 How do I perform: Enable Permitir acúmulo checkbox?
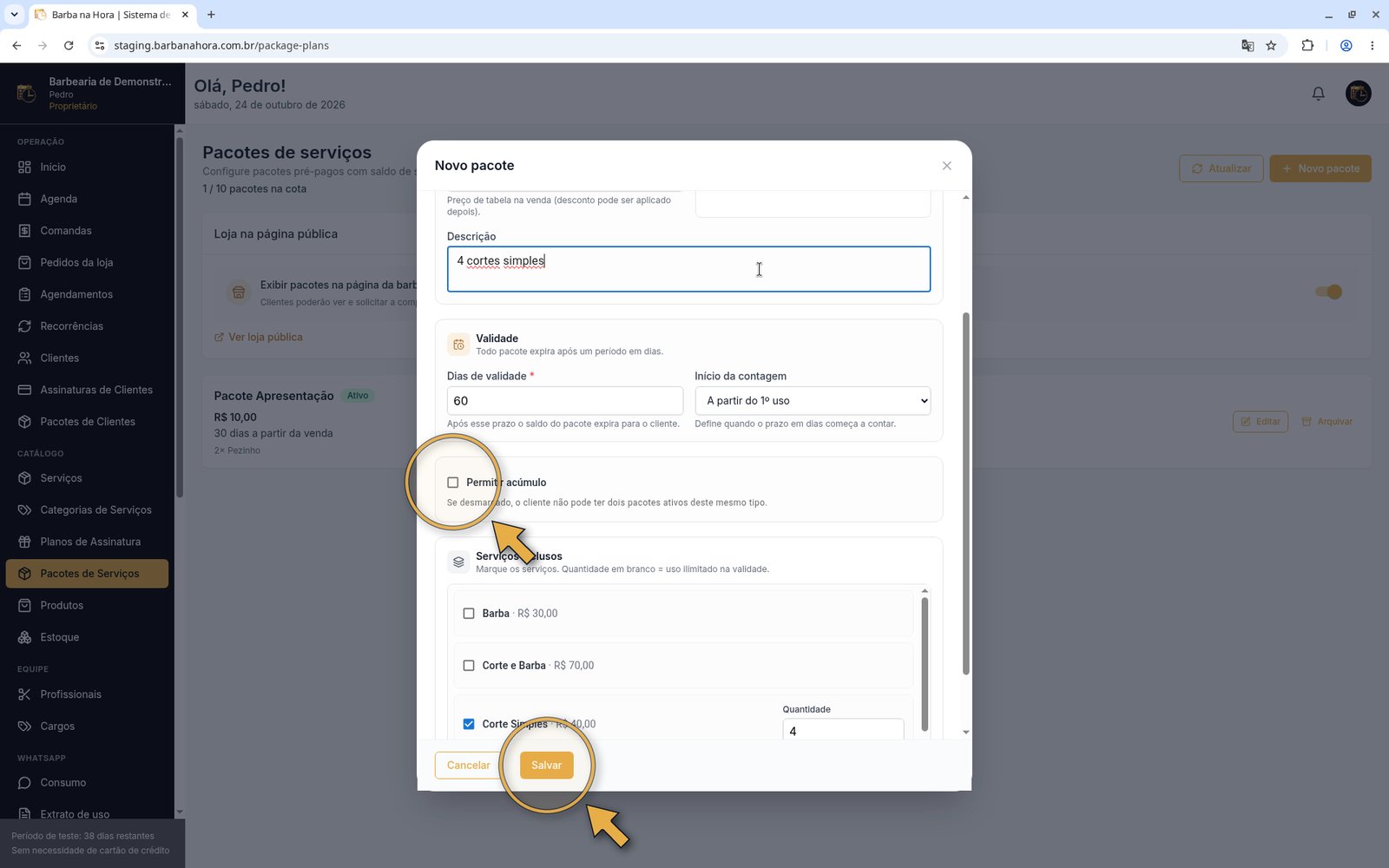[452, 483]
